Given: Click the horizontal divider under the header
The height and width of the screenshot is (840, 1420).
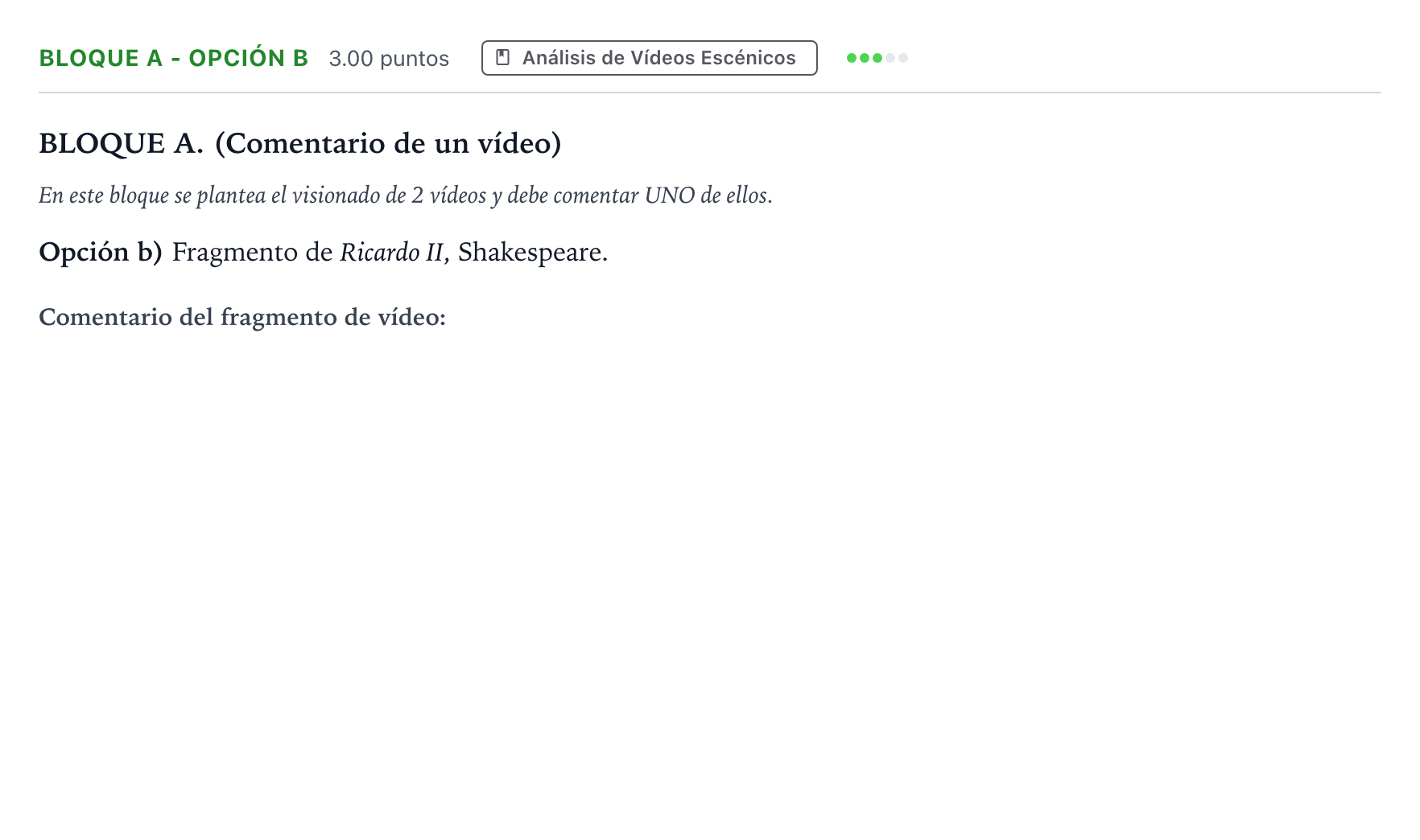Looking at the screenshot, I should click(710, 93).
